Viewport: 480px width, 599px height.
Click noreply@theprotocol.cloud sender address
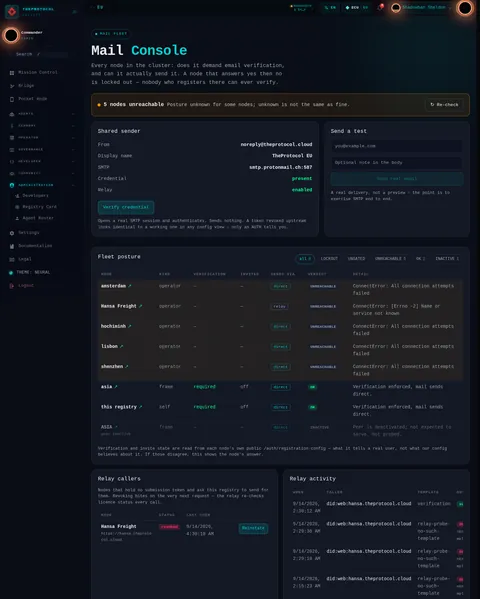276,145
